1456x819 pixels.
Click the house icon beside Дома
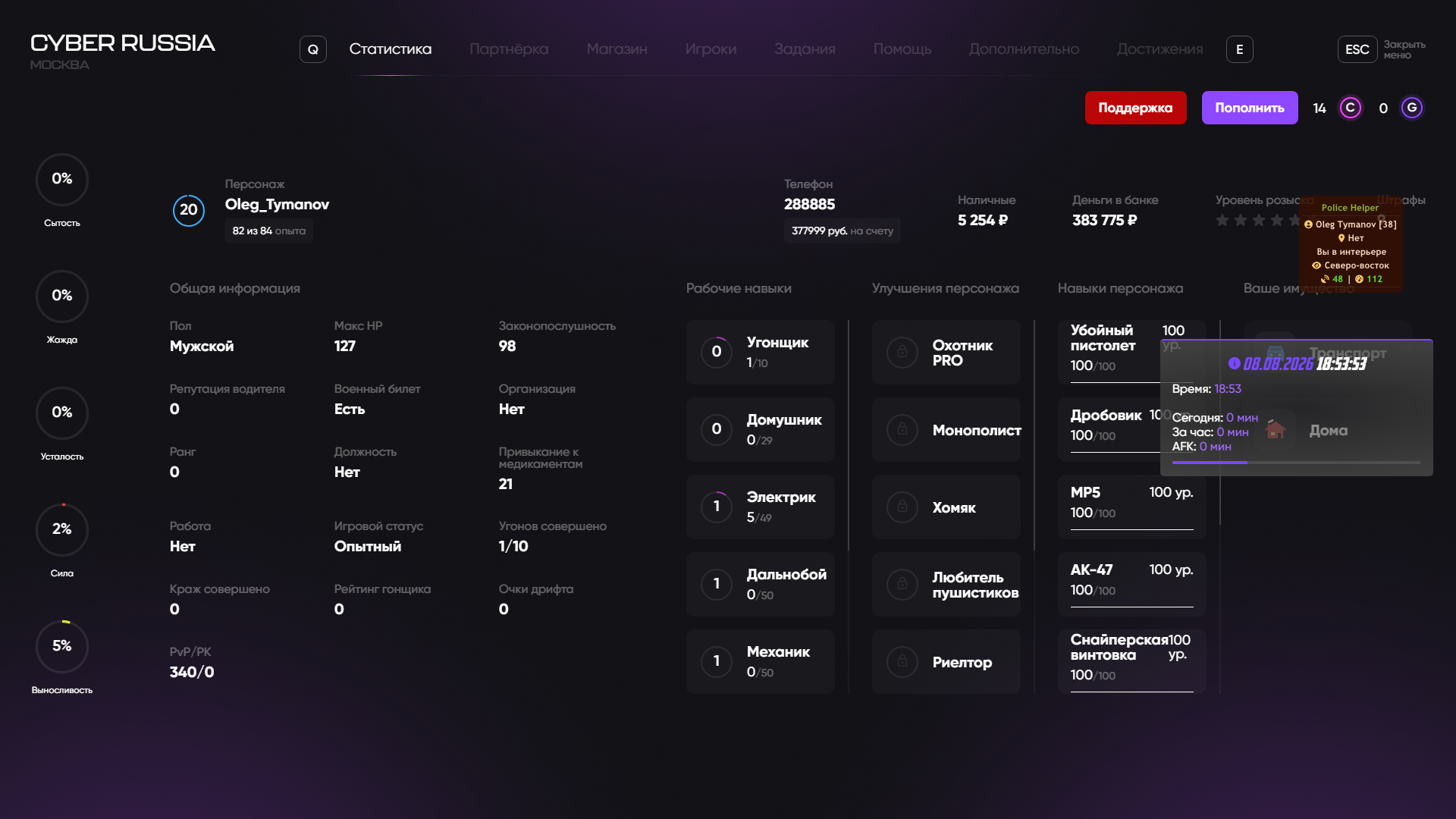pos(1276,430)
